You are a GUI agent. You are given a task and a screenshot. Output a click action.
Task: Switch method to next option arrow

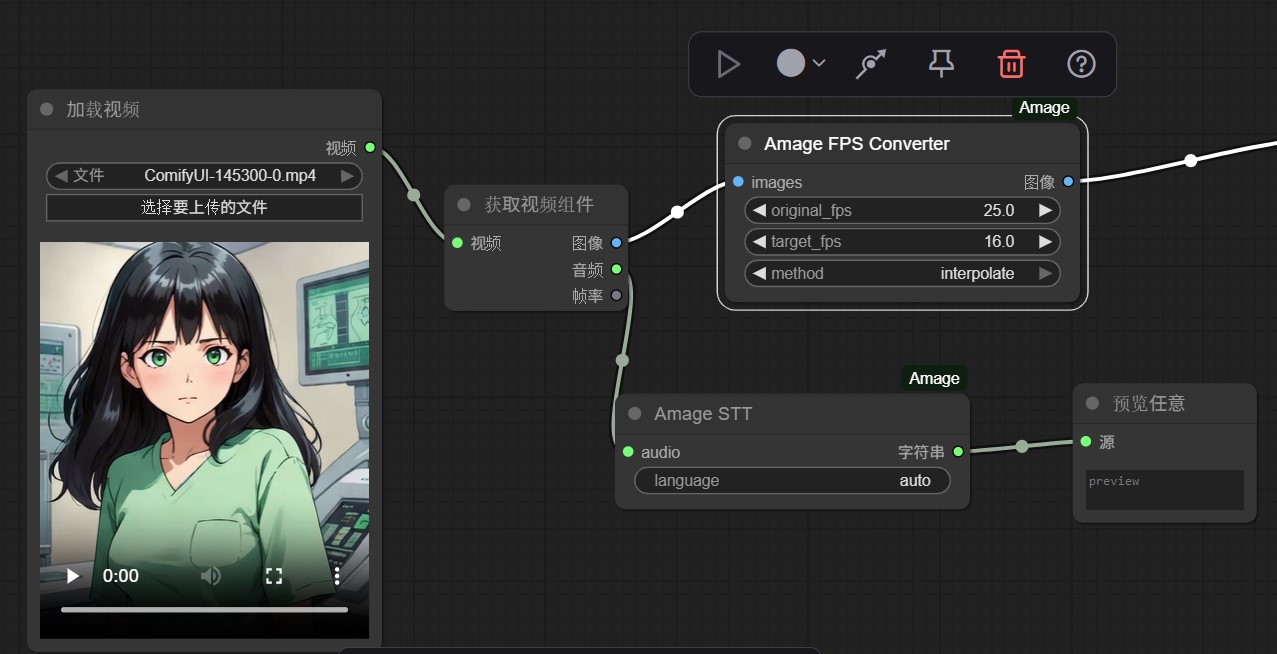point(1045,273)
